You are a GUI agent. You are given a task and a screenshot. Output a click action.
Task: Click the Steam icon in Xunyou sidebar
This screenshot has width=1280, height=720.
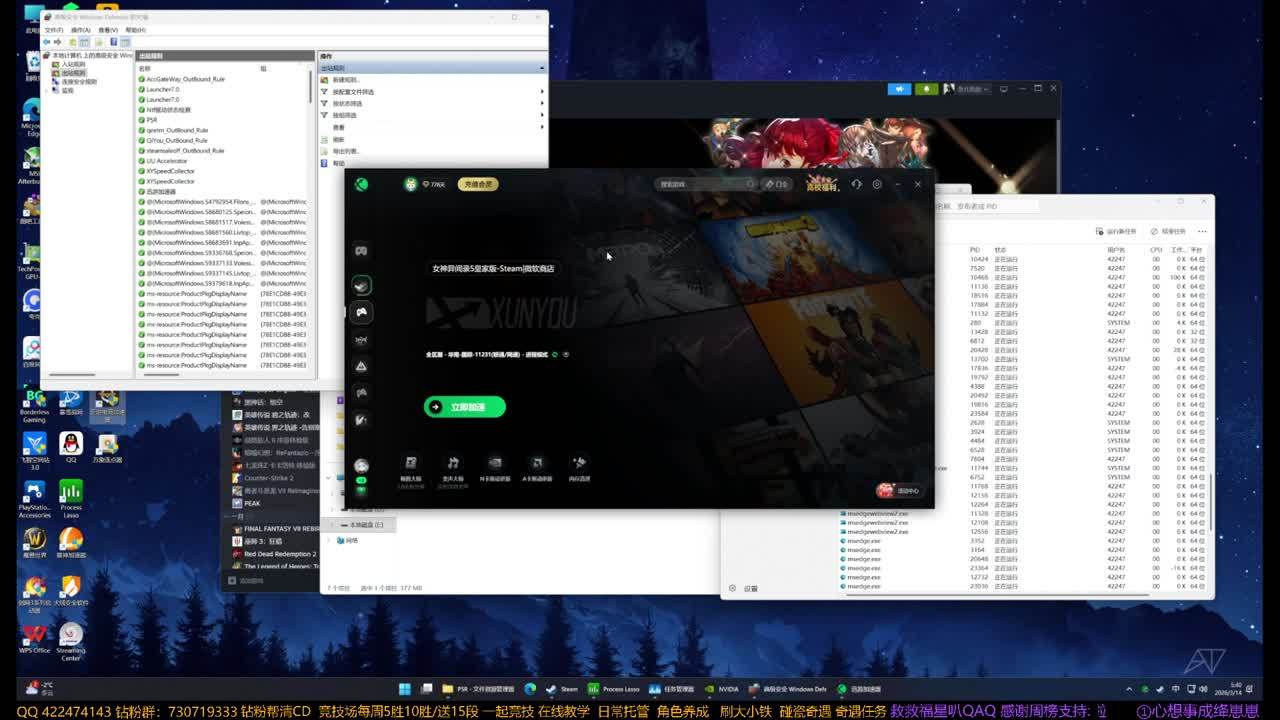tap(361, 285)
